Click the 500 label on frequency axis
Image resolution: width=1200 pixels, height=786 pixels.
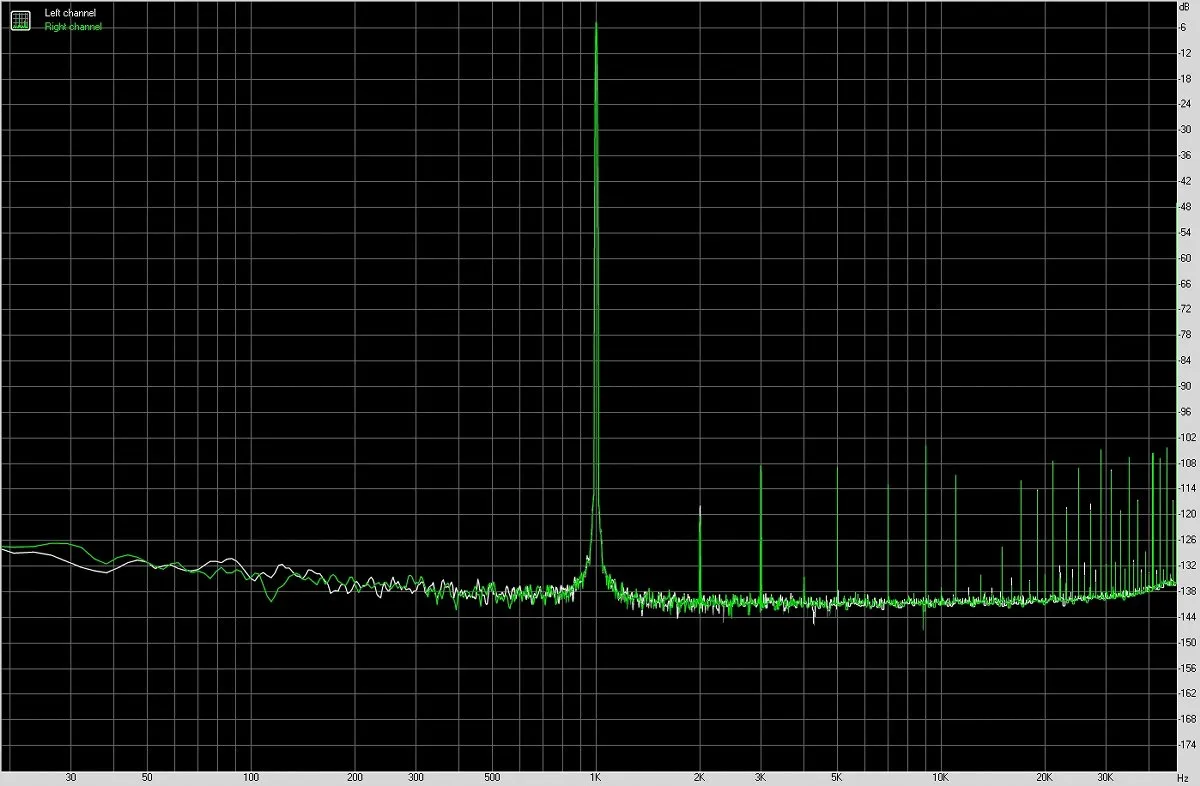492,777
